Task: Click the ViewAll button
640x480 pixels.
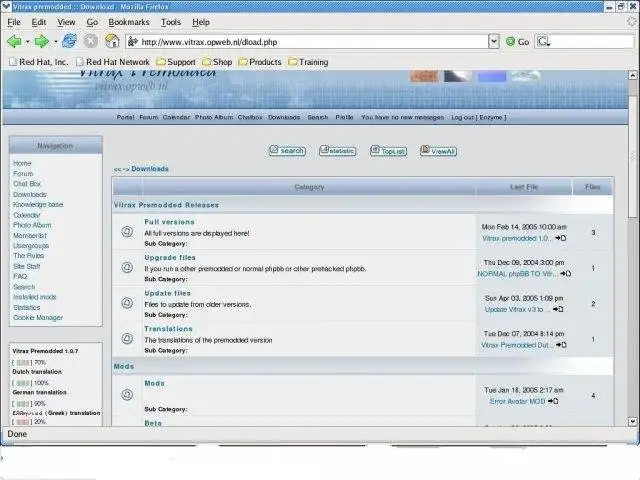Action: click(x=438, y=151)
